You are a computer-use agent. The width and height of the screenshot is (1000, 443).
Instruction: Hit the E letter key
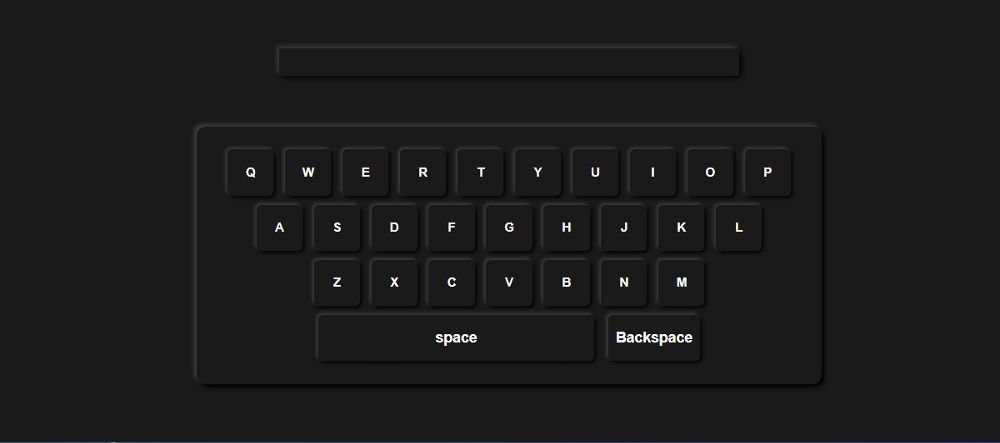pyautogui.click(x=365, y=172)
